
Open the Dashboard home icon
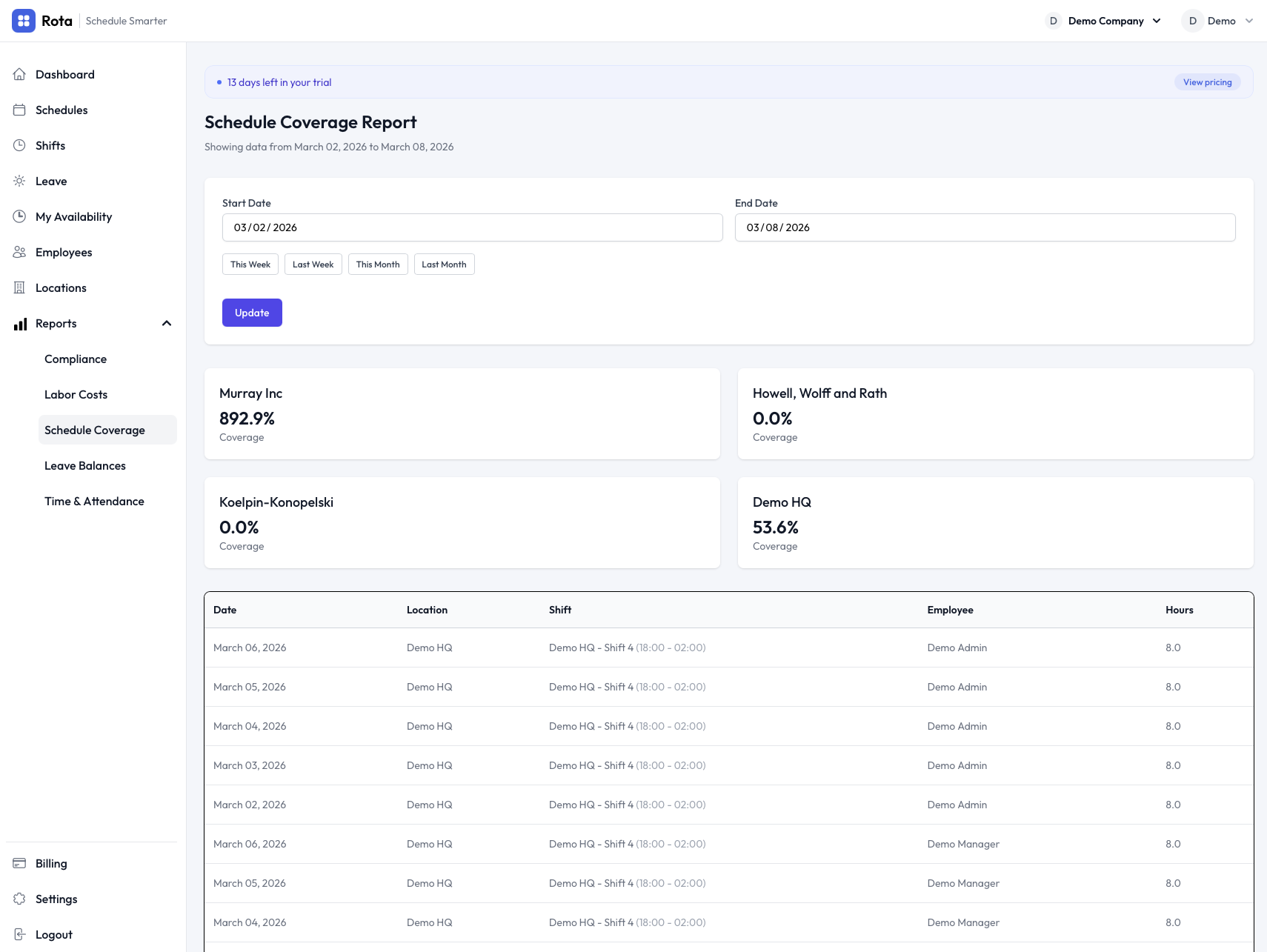coord(20,74)
